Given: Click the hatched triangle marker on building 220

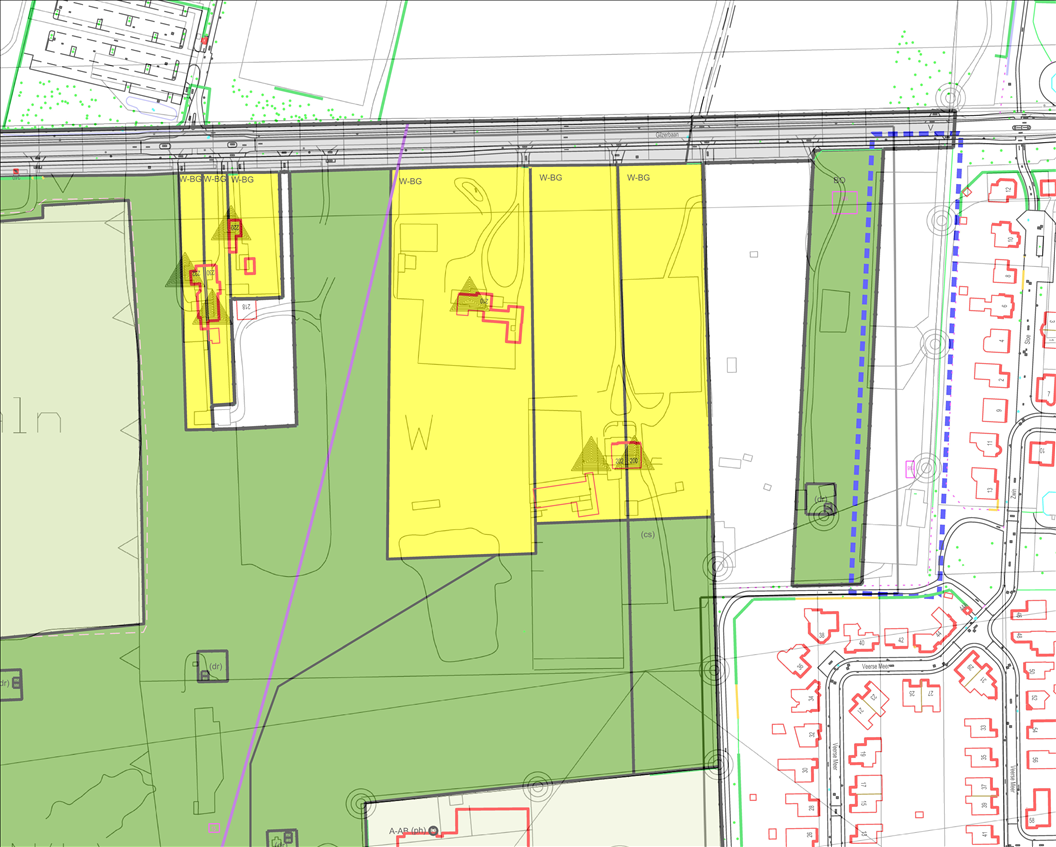Looking at the screenshot, I should 231,224.
